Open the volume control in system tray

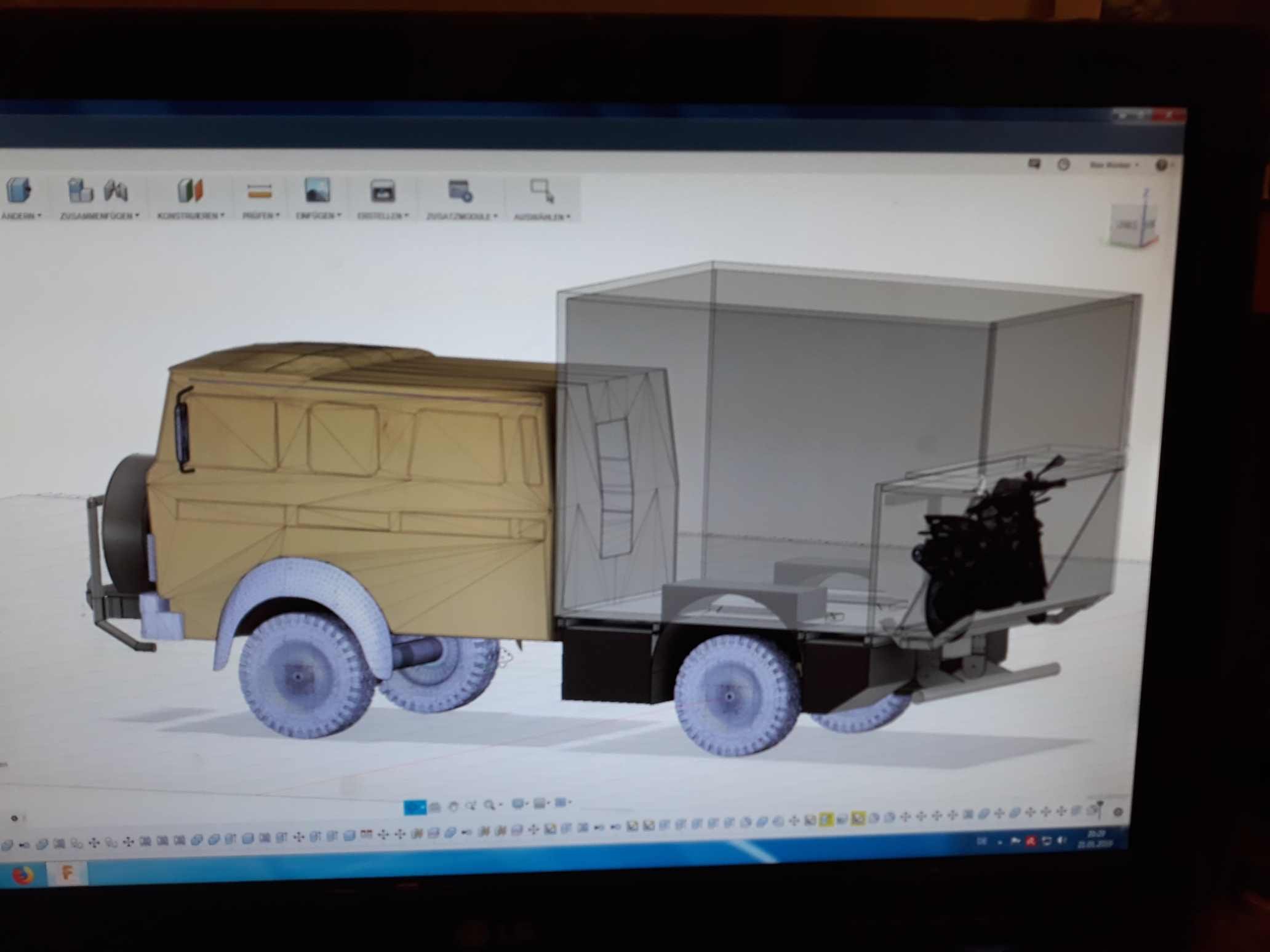click(x=1062, y=840)
